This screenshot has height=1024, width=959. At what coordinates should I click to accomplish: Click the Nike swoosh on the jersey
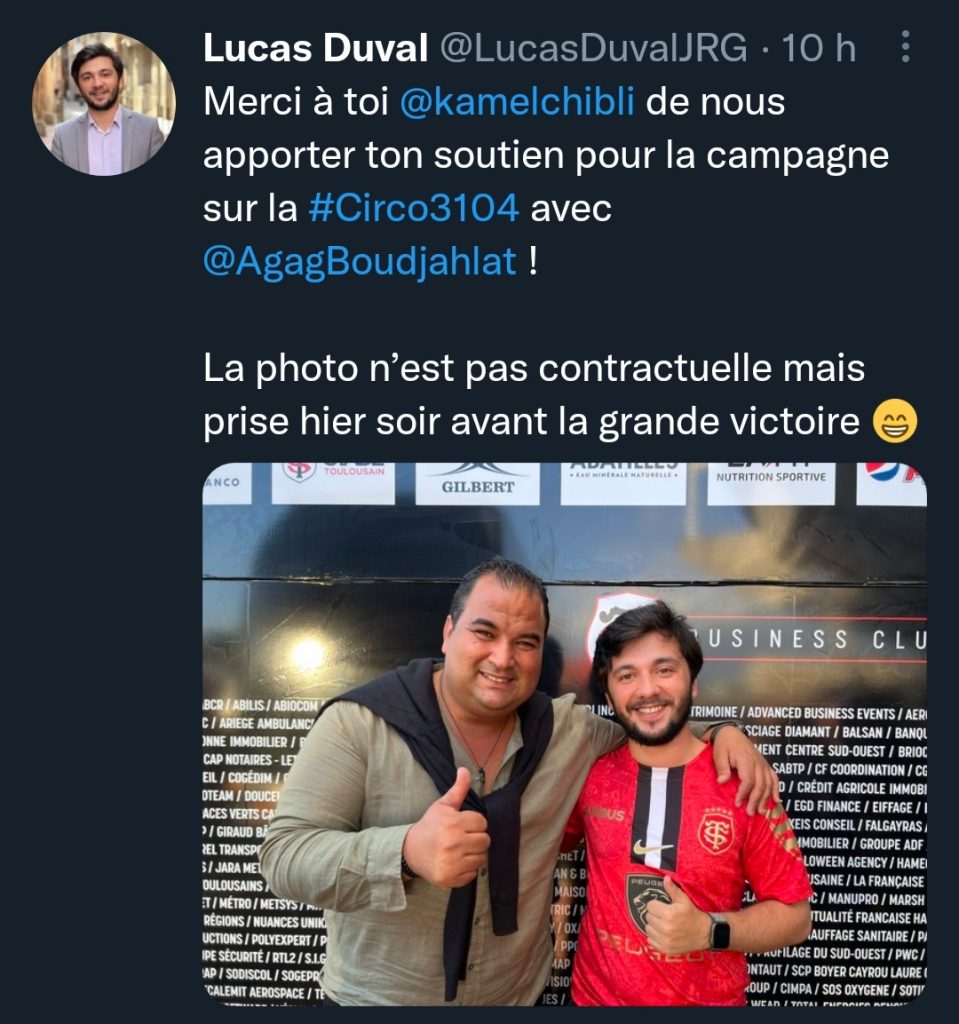652,849
